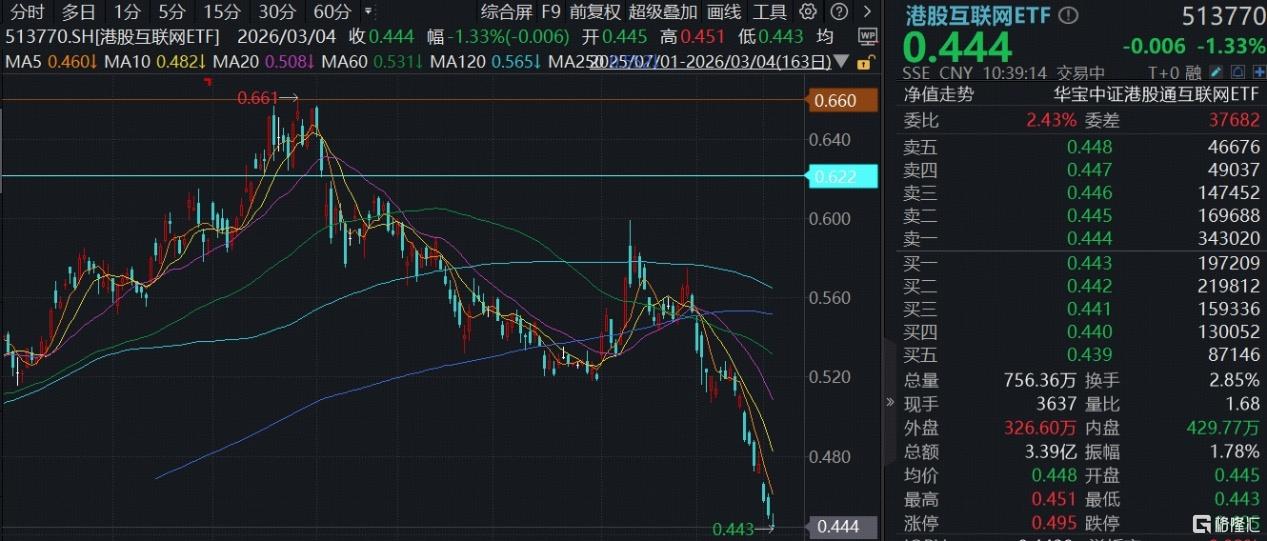
Task: Expand more period options dropdown after 60分
Action: click(369, 13)
